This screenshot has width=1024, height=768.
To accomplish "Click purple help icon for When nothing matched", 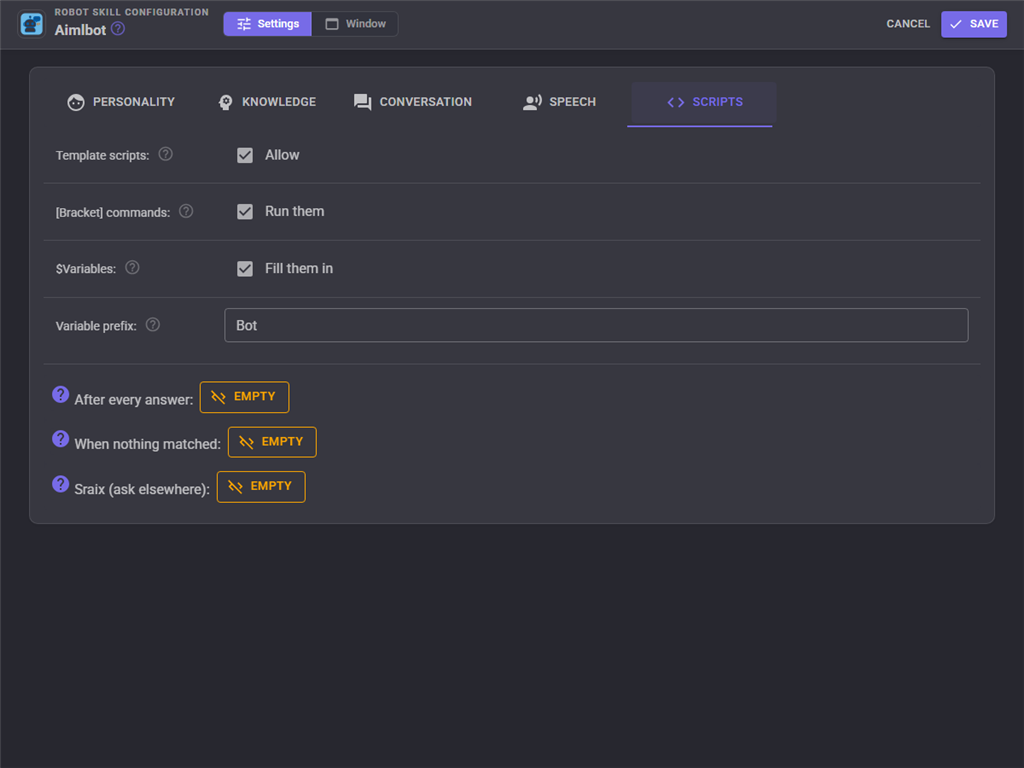I will coord(61,439).
